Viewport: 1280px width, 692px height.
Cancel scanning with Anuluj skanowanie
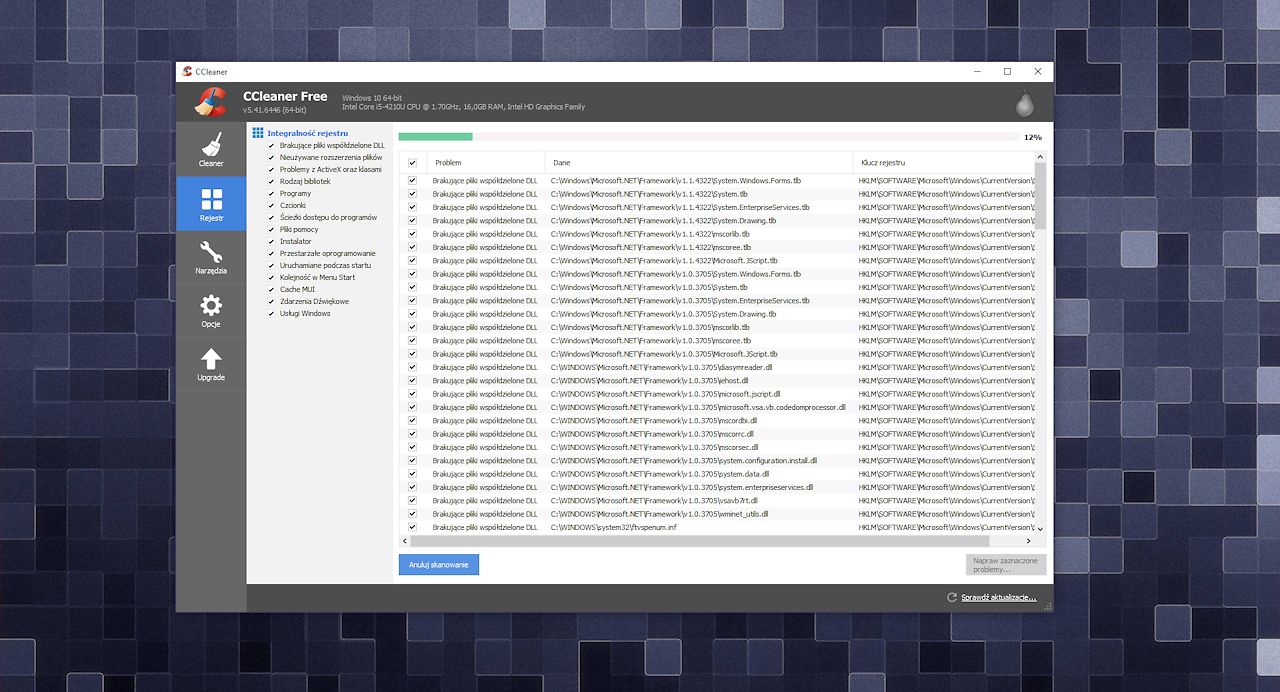(439, 565)
